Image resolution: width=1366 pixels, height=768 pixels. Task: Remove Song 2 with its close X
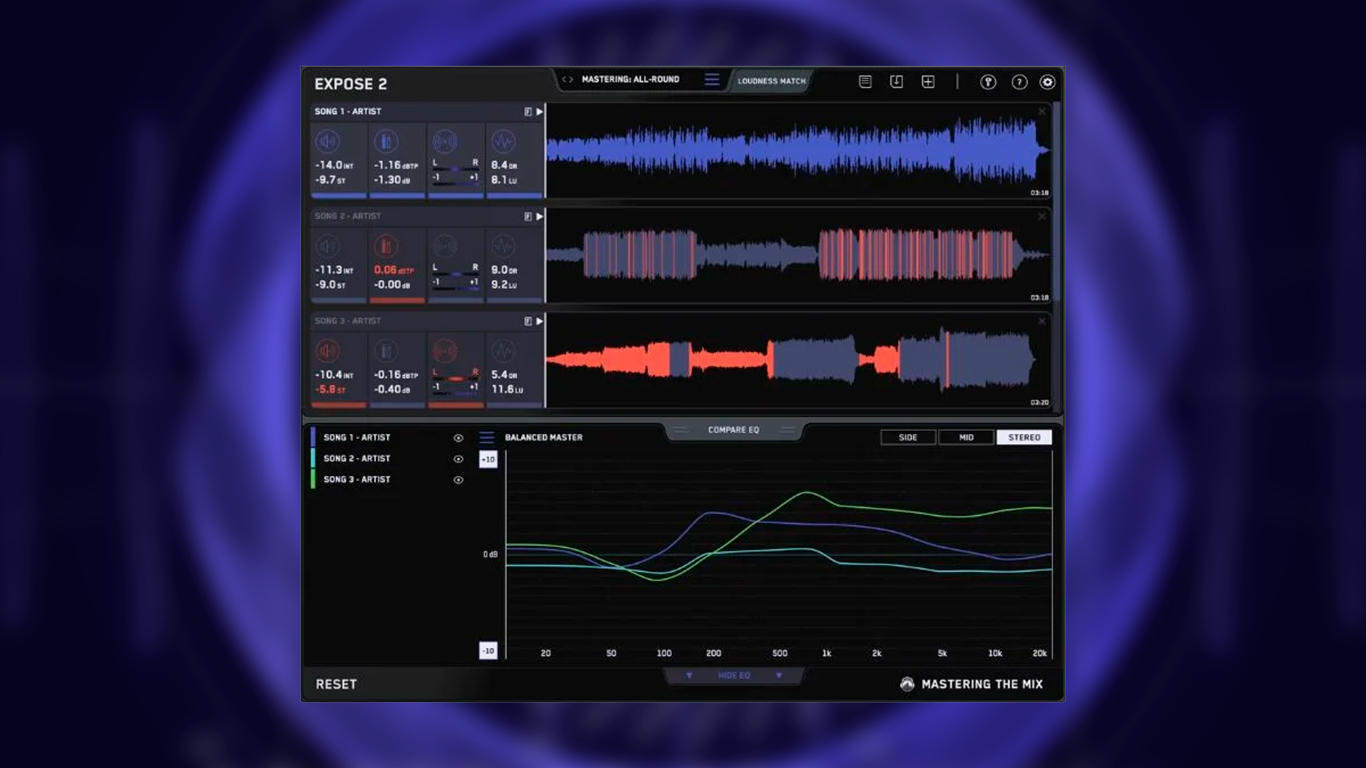(1042, 217)
